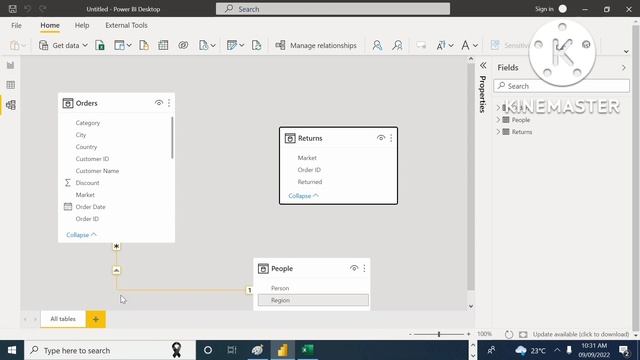
Task: Click Fit to screen icon
Action: pyautogui.click(x=523, y=334)
